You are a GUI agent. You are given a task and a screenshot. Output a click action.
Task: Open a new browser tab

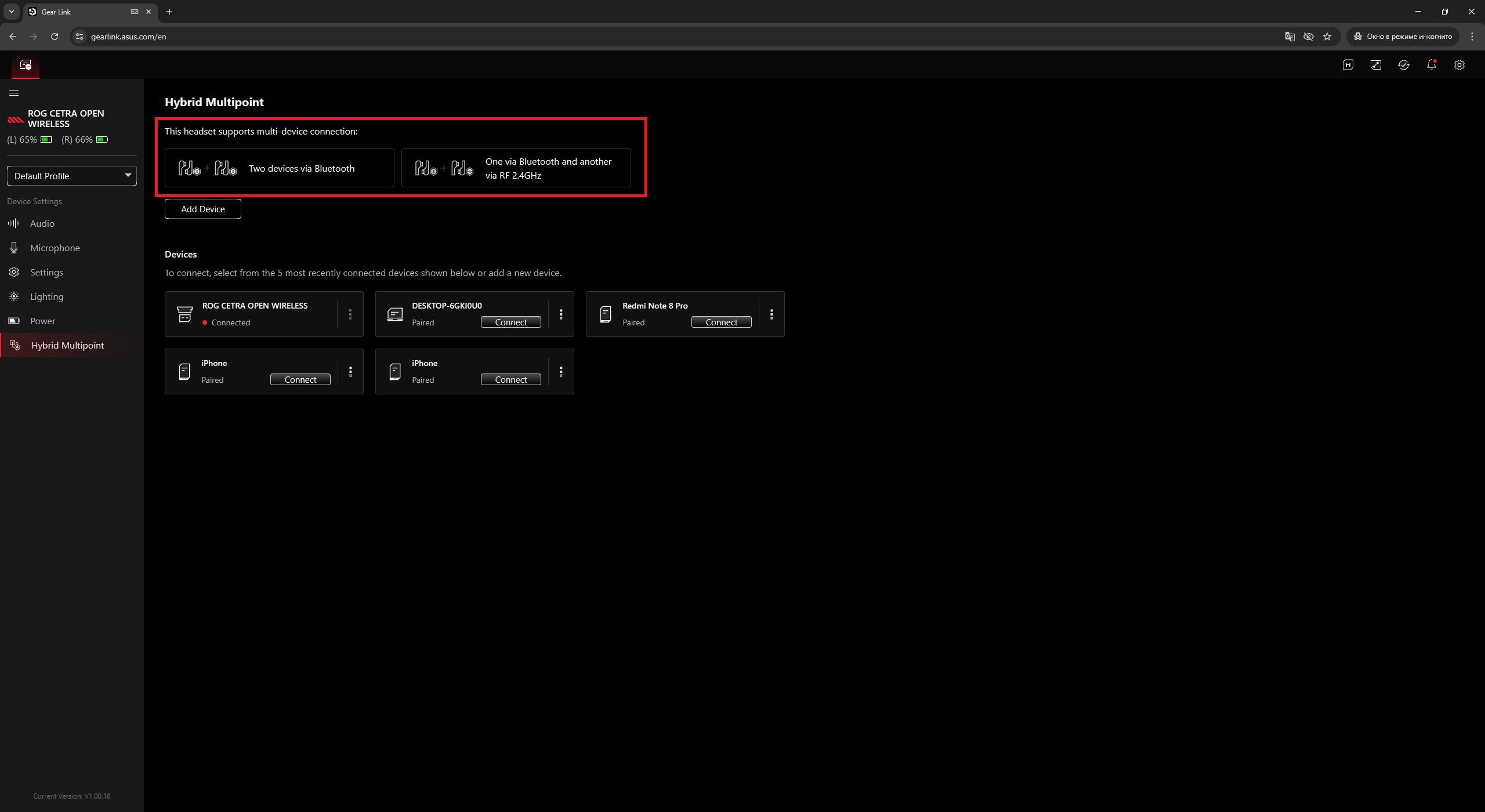(169, 12)
